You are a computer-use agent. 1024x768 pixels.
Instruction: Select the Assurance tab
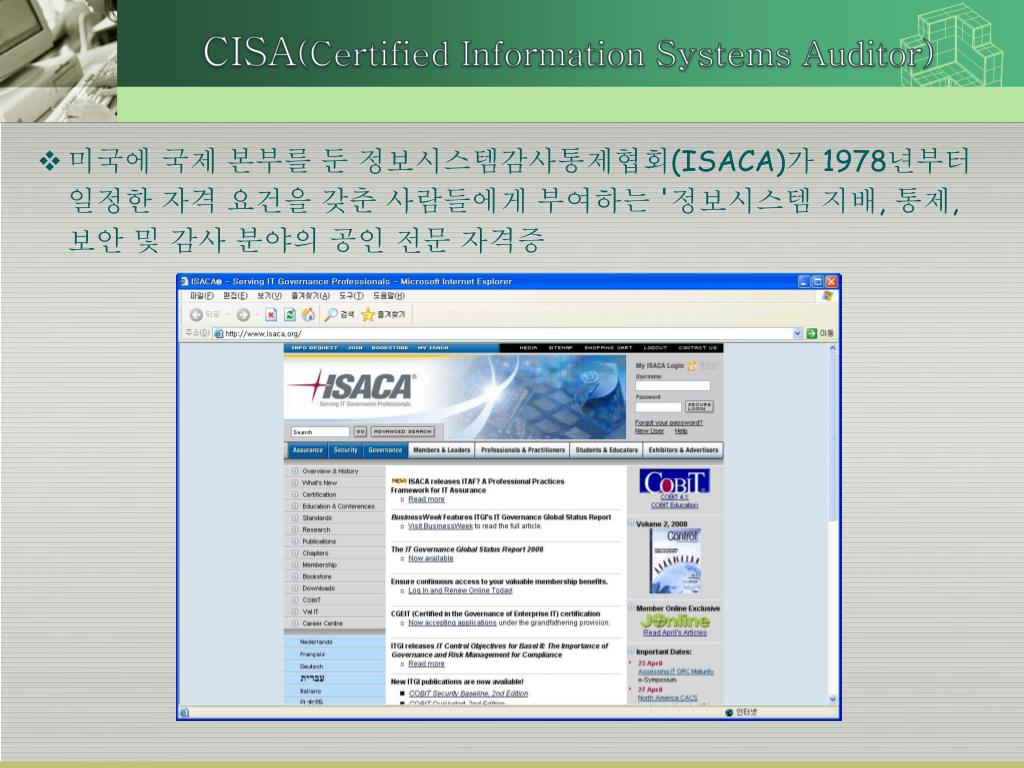[x=308, y=450]
